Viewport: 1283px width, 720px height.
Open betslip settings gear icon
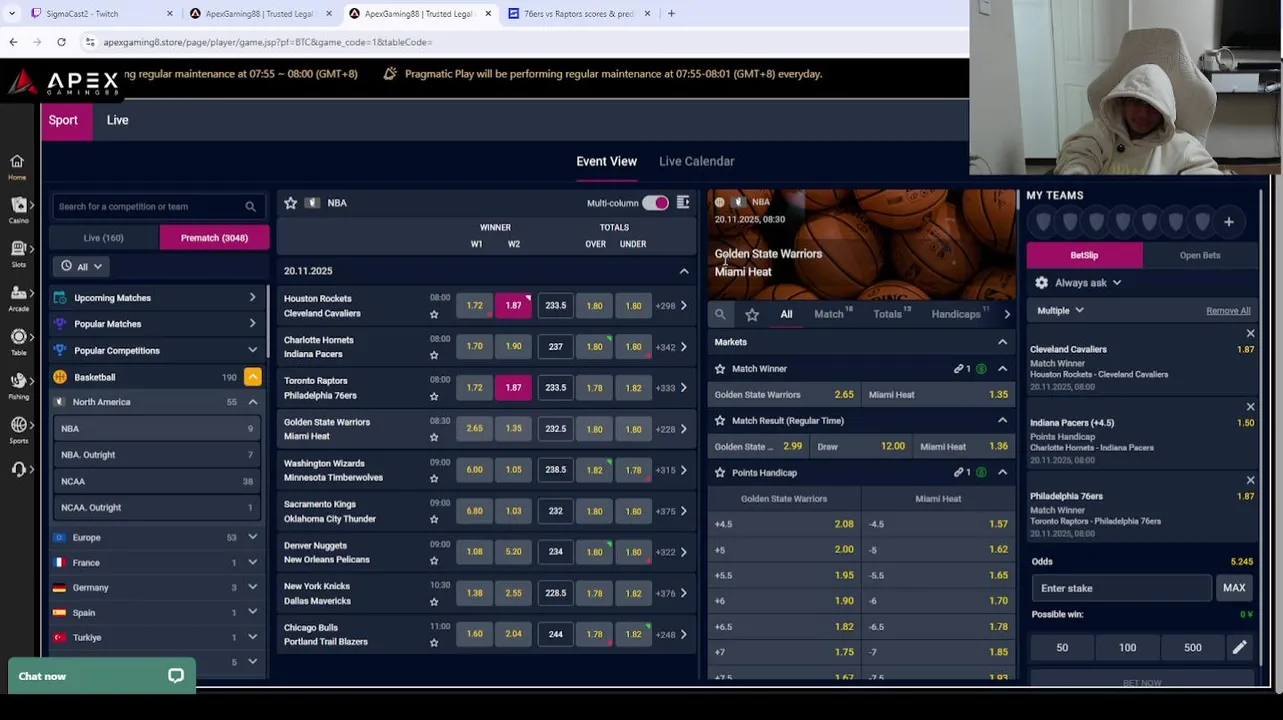point(1042,283)
